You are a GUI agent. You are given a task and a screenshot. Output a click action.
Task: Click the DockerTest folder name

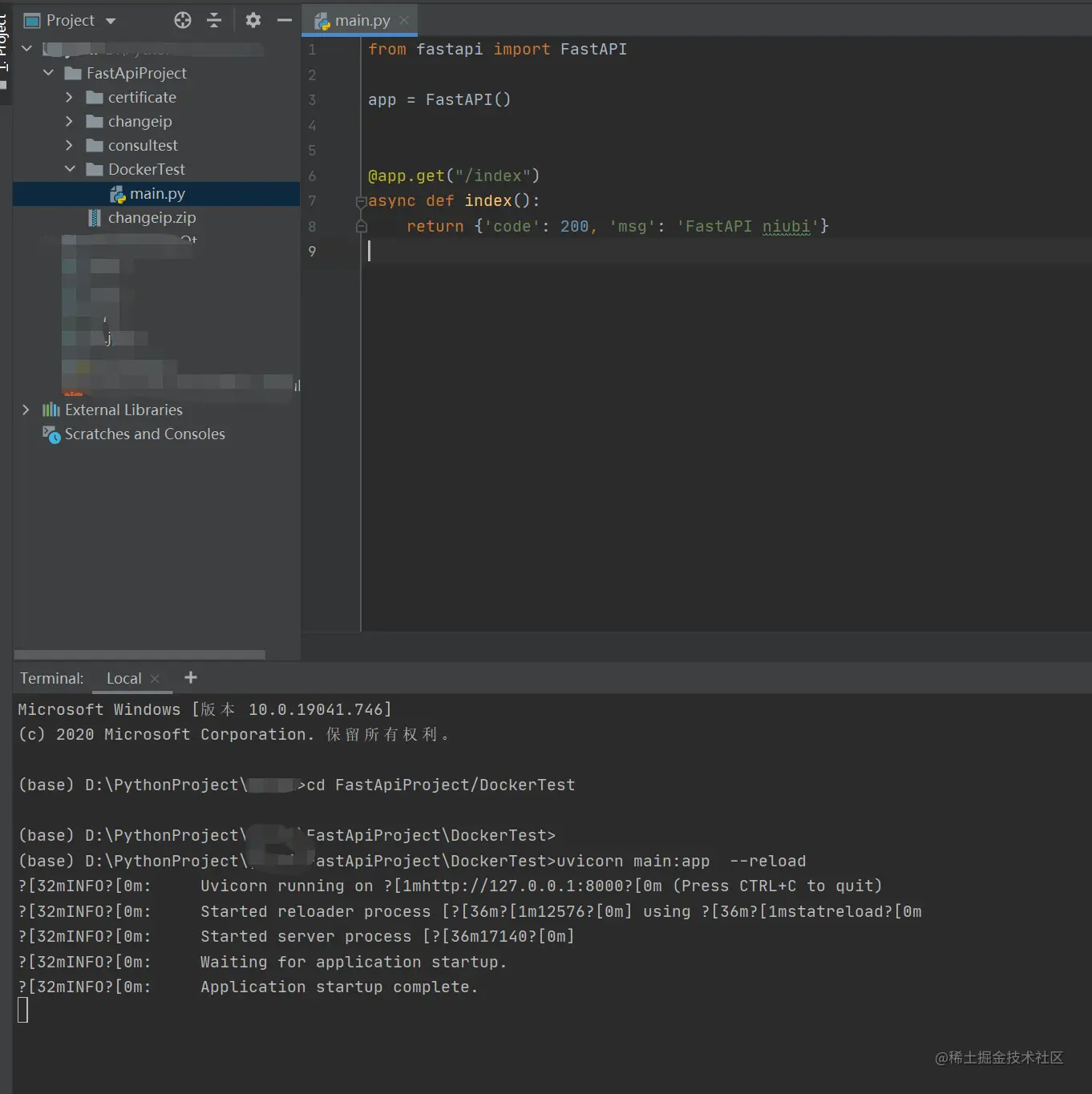pyautogui.click(x=147, y=169)
